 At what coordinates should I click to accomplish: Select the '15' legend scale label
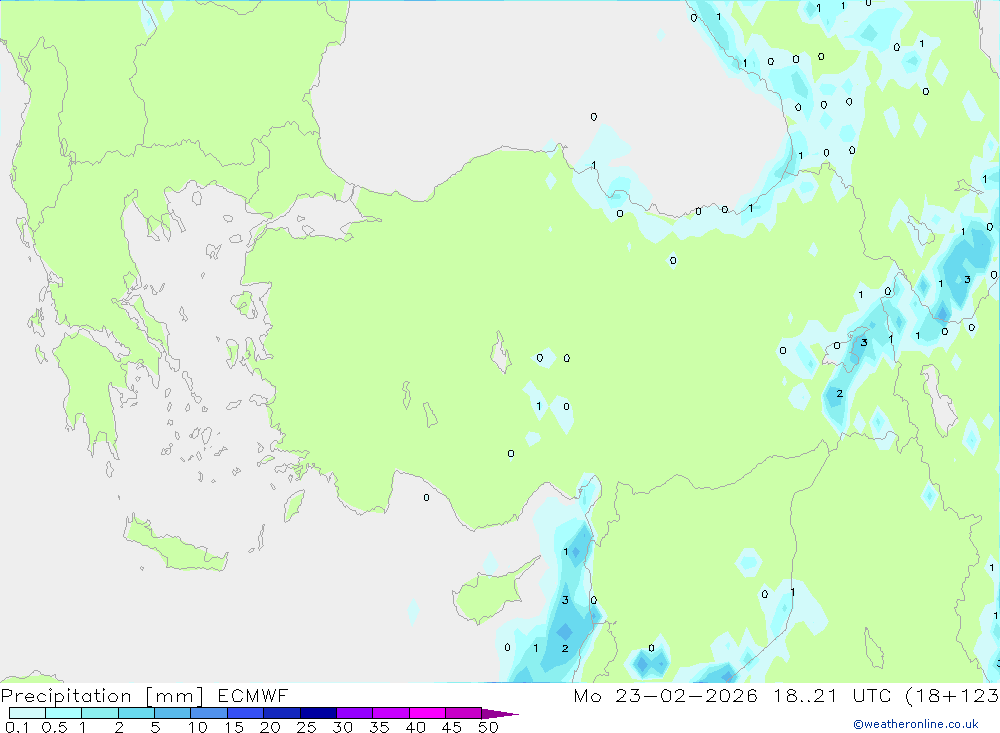234,727
